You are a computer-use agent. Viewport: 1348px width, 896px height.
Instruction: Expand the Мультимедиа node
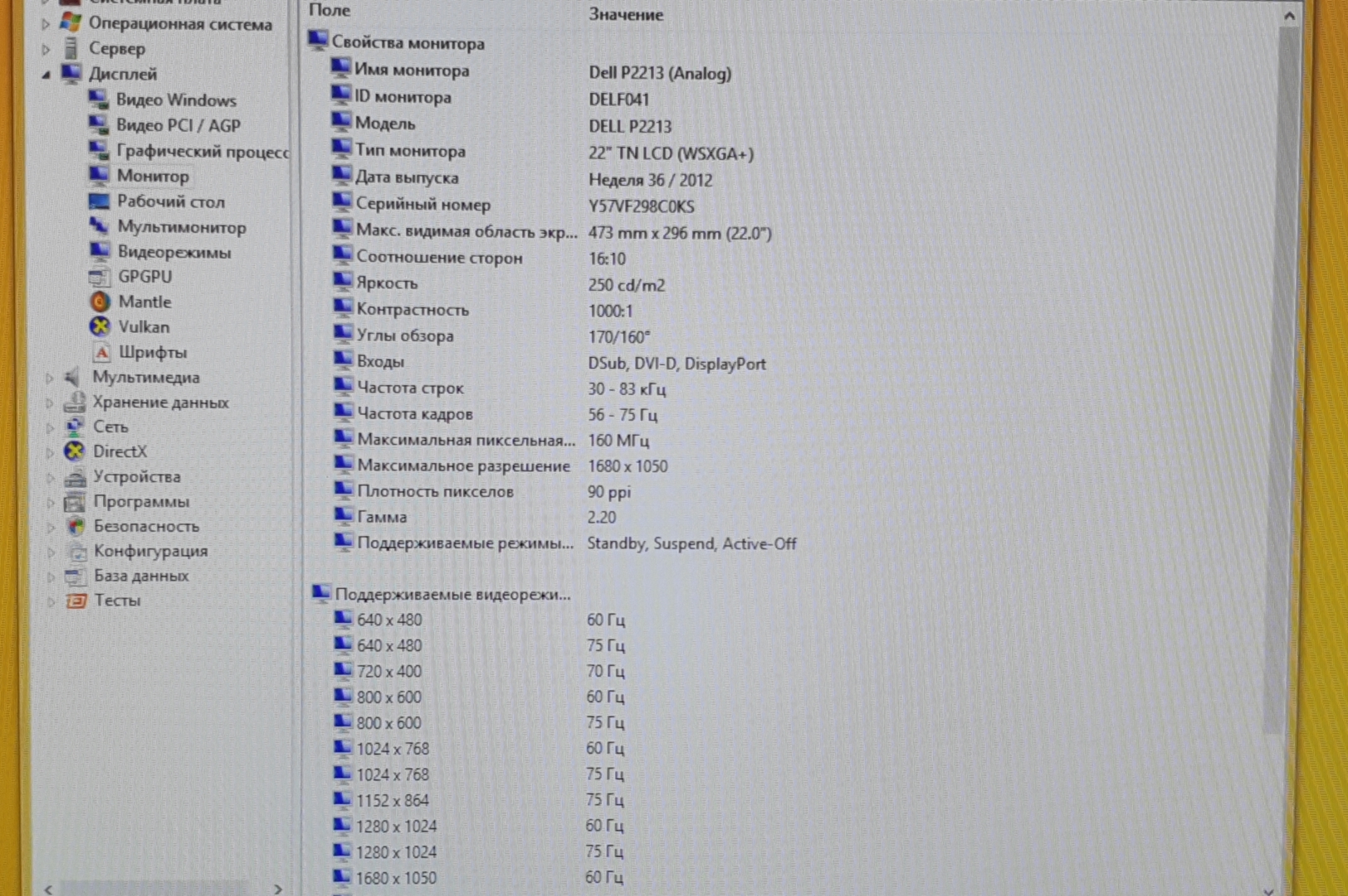pos(49,377)
